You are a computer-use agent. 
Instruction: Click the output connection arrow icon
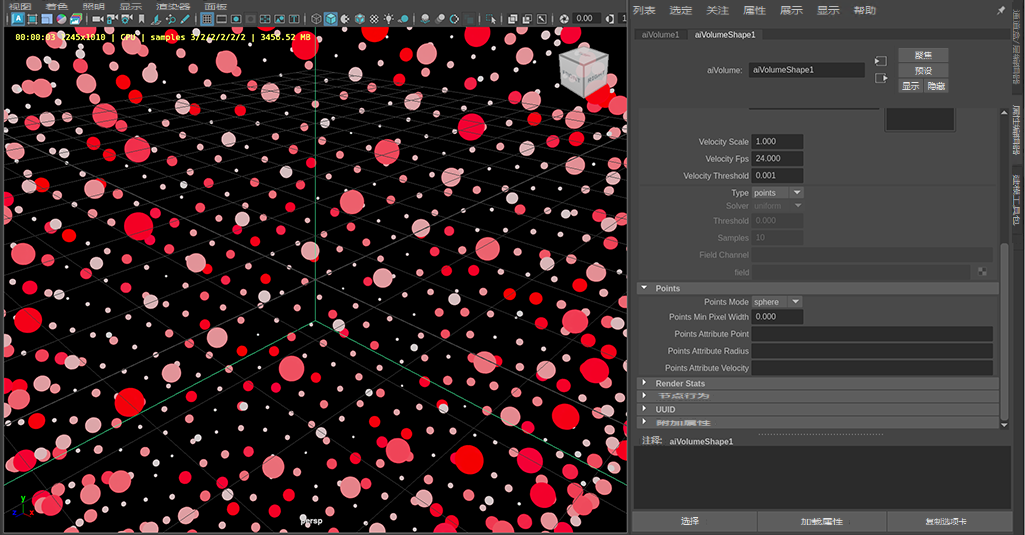click(x=881, y=78)
